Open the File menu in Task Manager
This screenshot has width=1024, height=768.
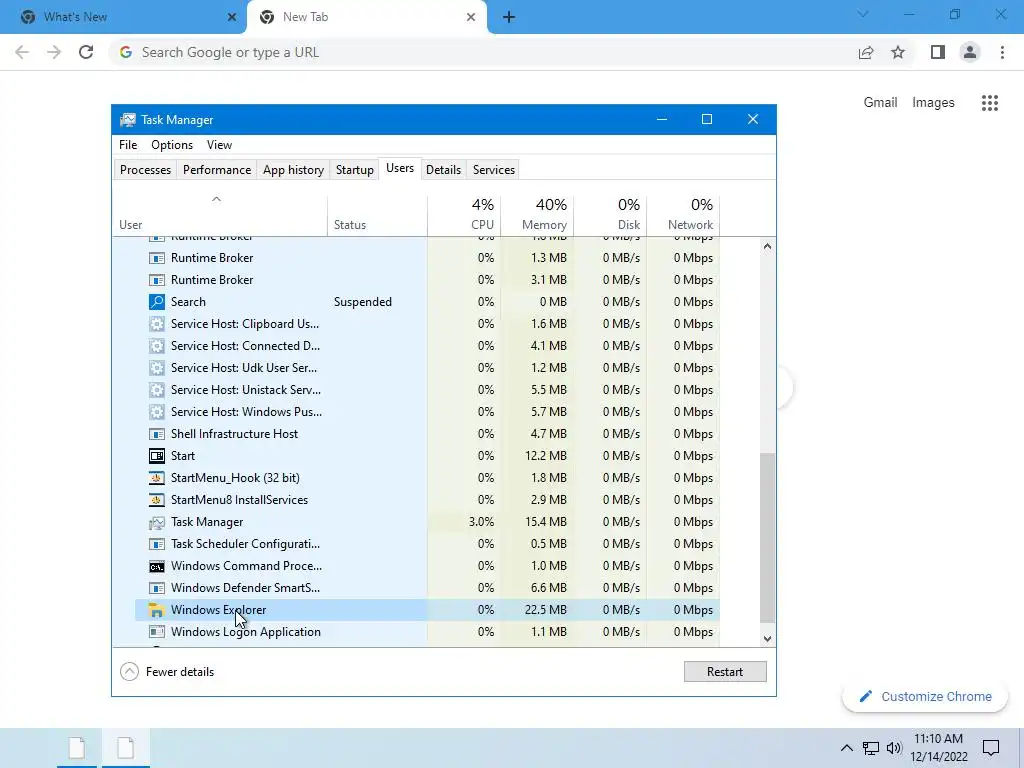pyautogui.click(x=128, y=145)
